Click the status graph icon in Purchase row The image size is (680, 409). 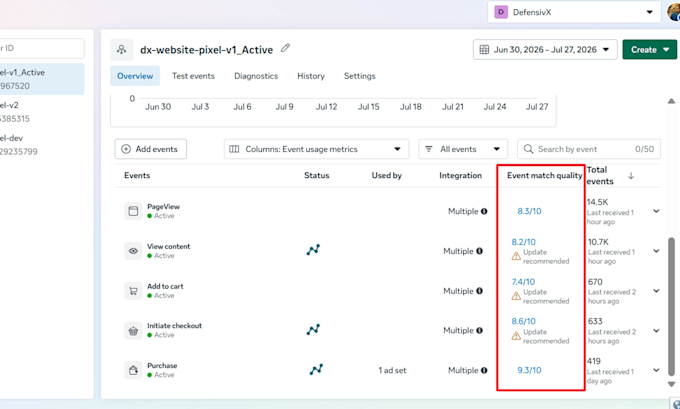(316, 369)
